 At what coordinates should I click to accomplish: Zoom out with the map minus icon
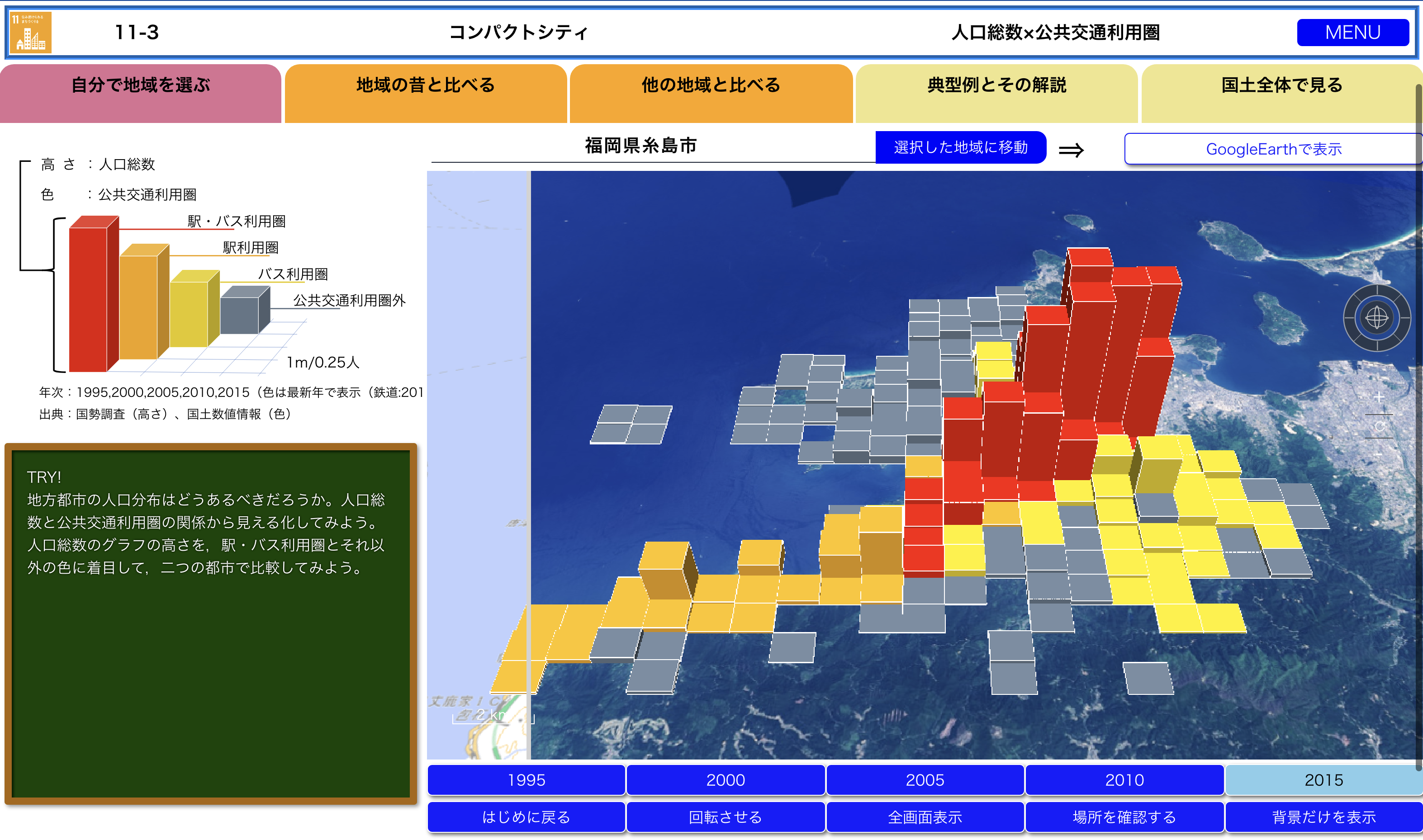[1378, 454]
